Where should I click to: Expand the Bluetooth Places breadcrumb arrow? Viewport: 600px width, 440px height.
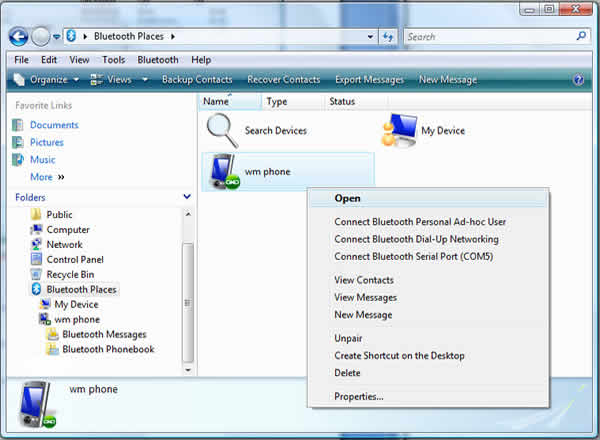pyautogui.click(x=173, y=37)
